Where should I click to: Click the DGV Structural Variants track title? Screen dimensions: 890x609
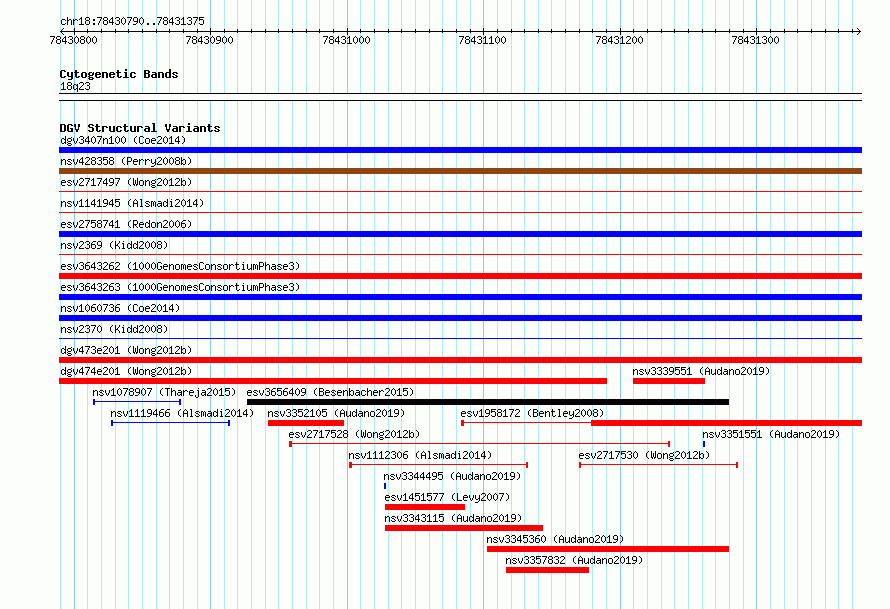(140, 128)
